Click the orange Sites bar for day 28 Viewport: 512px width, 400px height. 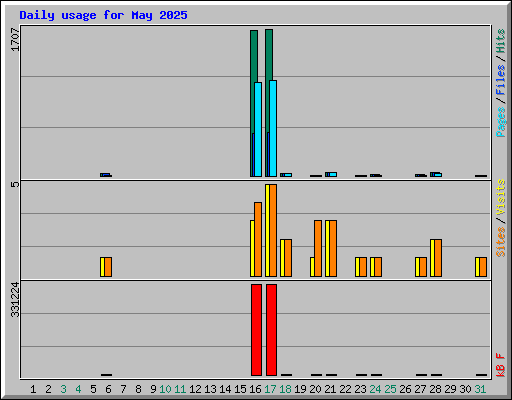(x=438, y=258)
